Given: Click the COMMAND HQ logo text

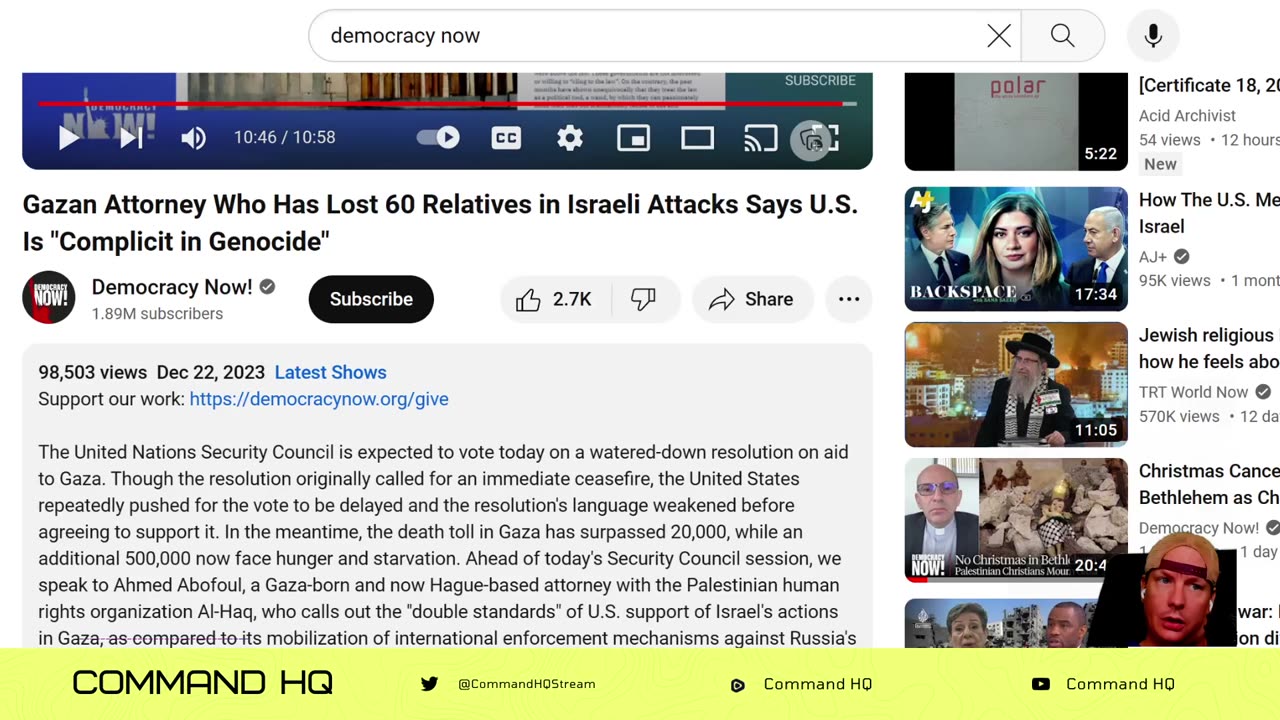Looking at the screenshot, I should (203, 683).
